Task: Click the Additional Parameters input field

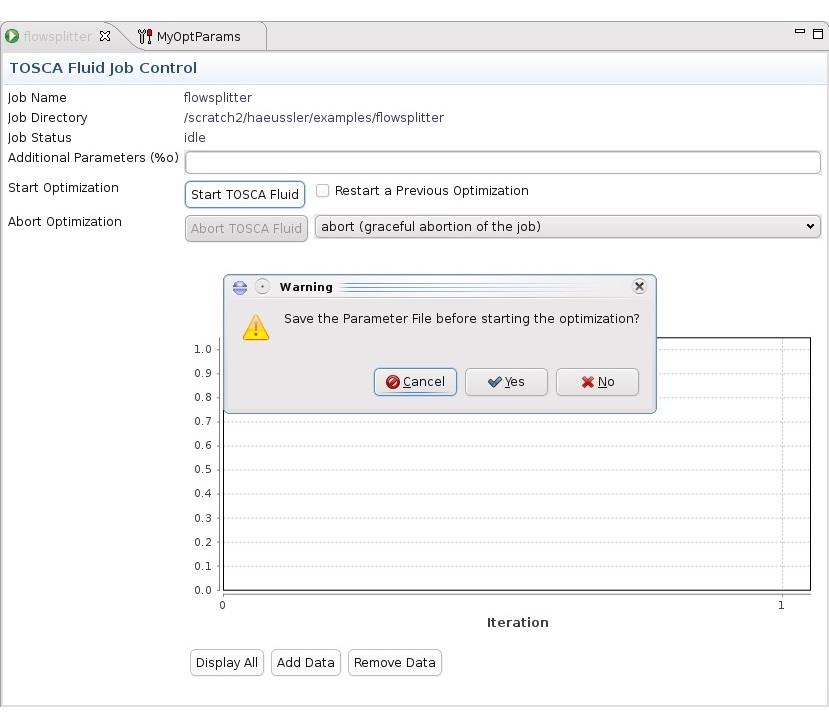Action: click(x=503, y=162)
